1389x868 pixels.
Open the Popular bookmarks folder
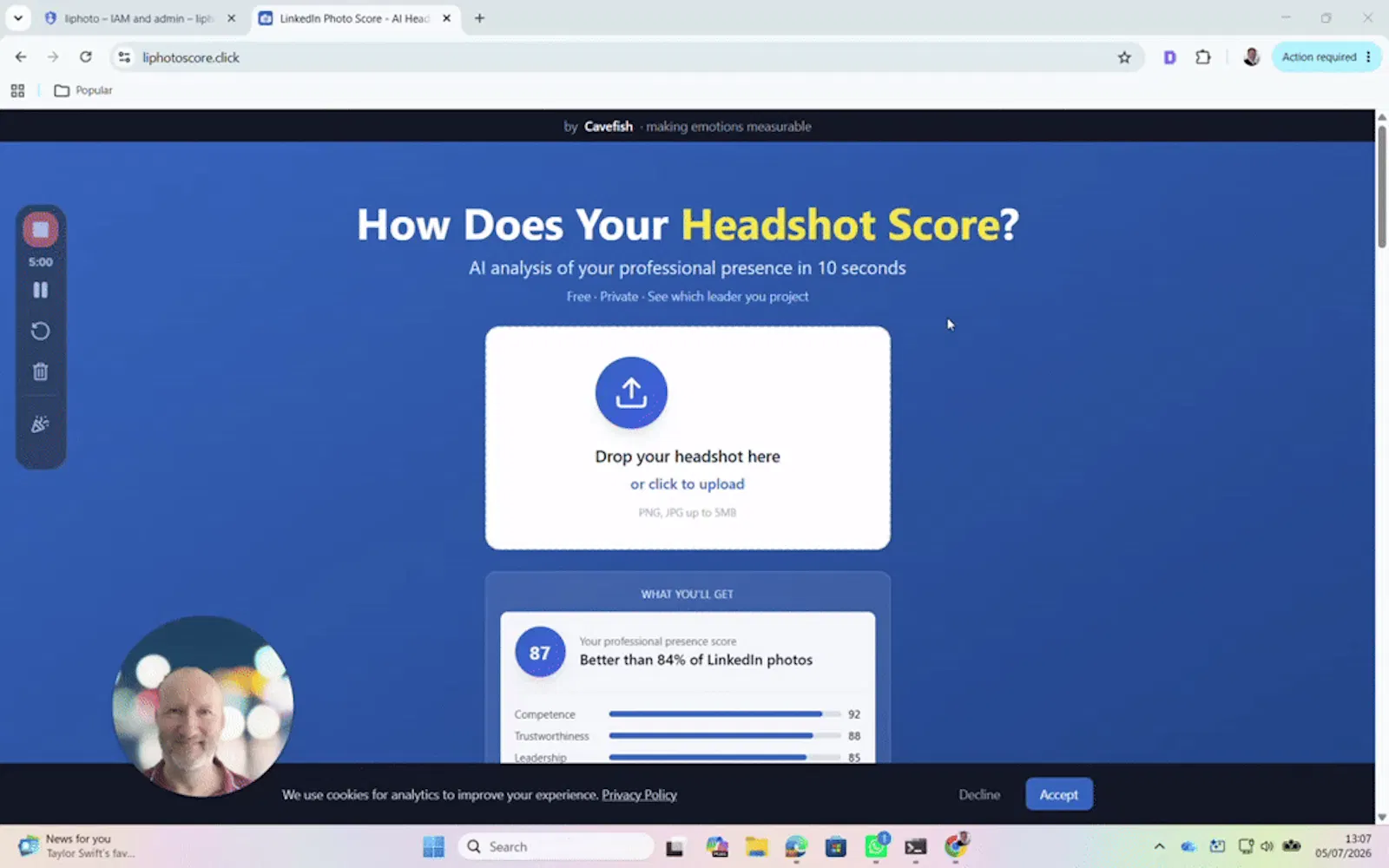(83, 90)
